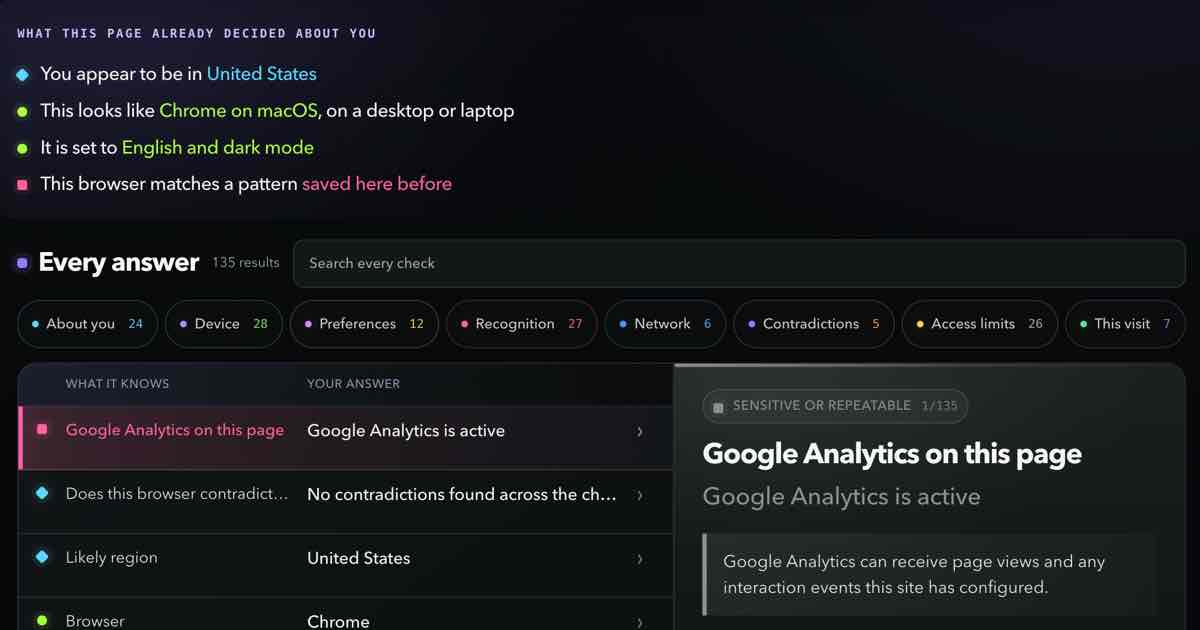Click the purple icon beside Every answer
Image resolution: width=1200 pixels, height=630 pixels.
[x=22, y=264]
